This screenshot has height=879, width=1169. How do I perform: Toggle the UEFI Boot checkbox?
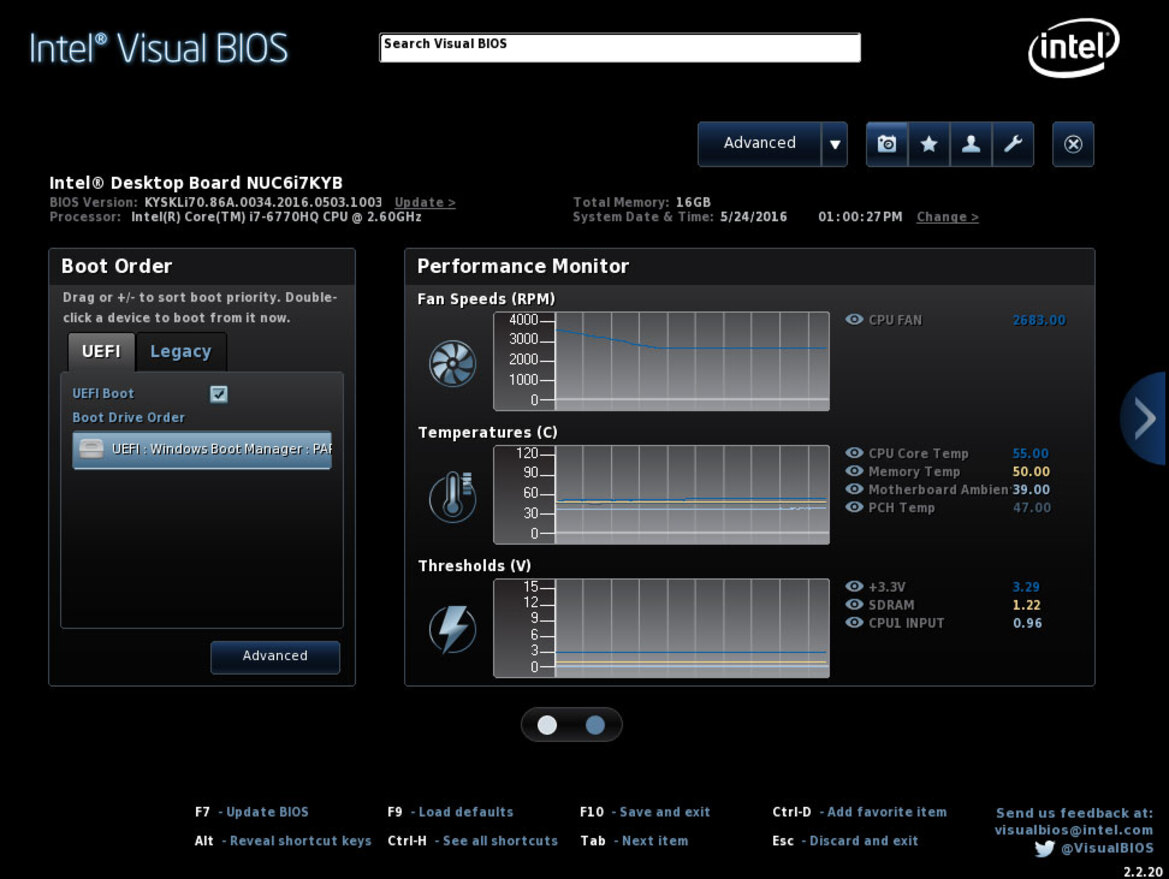point(218,394)
